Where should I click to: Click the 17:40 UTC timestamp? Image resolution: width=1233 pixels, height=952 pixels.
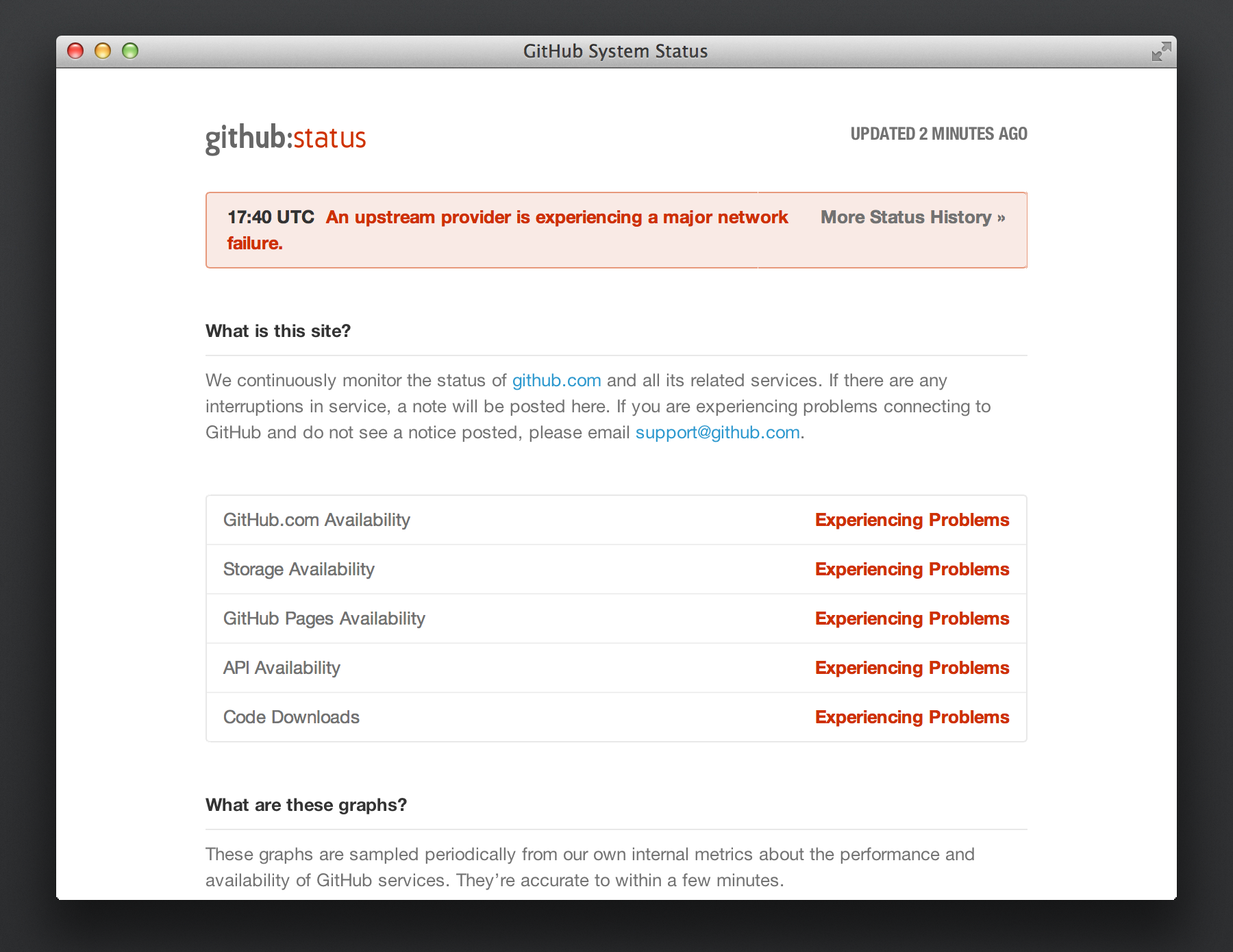[271, 217]
